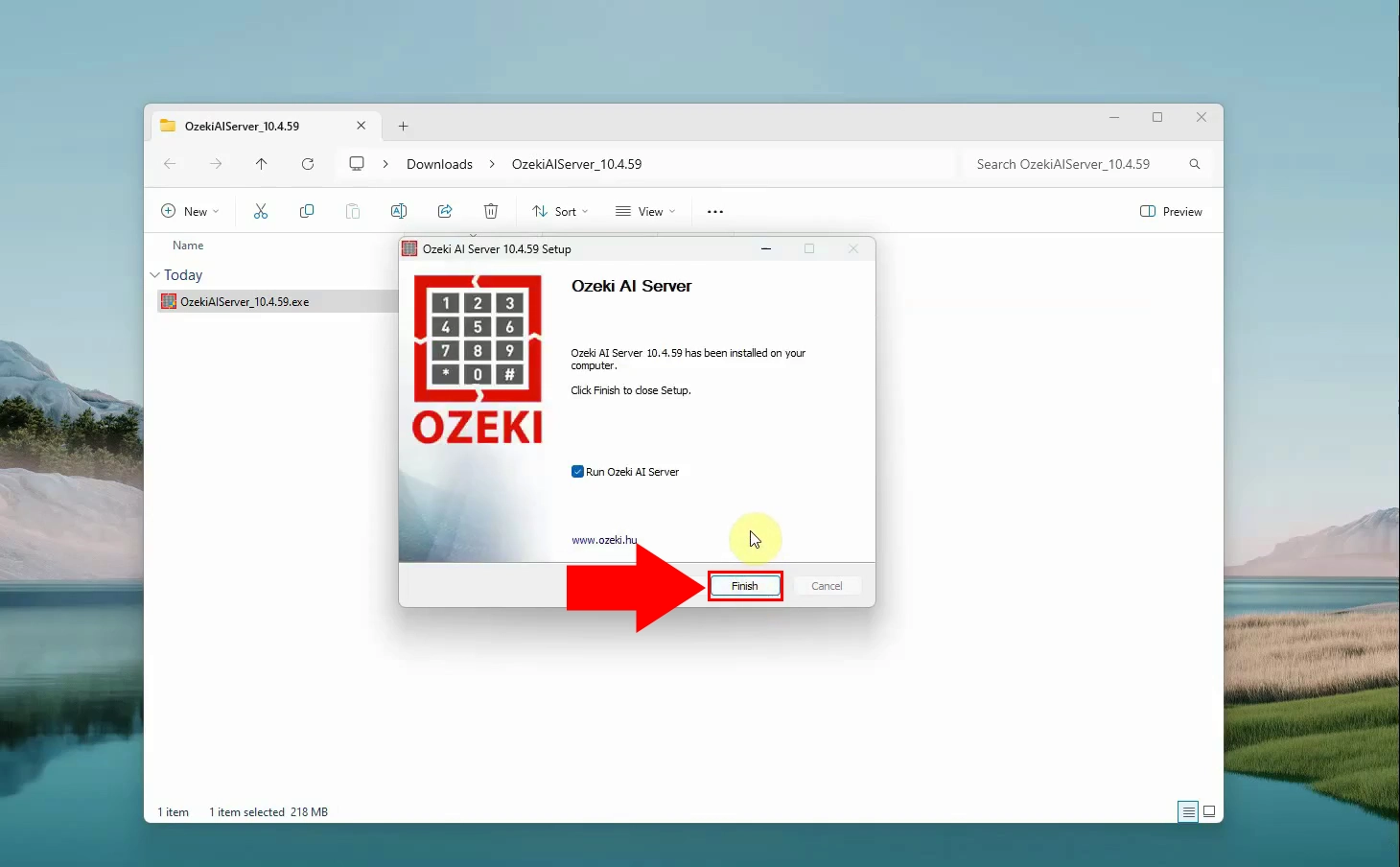1400x867 pixels.
Task: Open the See more ellipsis menu
Action: click(x=715, y=211)
